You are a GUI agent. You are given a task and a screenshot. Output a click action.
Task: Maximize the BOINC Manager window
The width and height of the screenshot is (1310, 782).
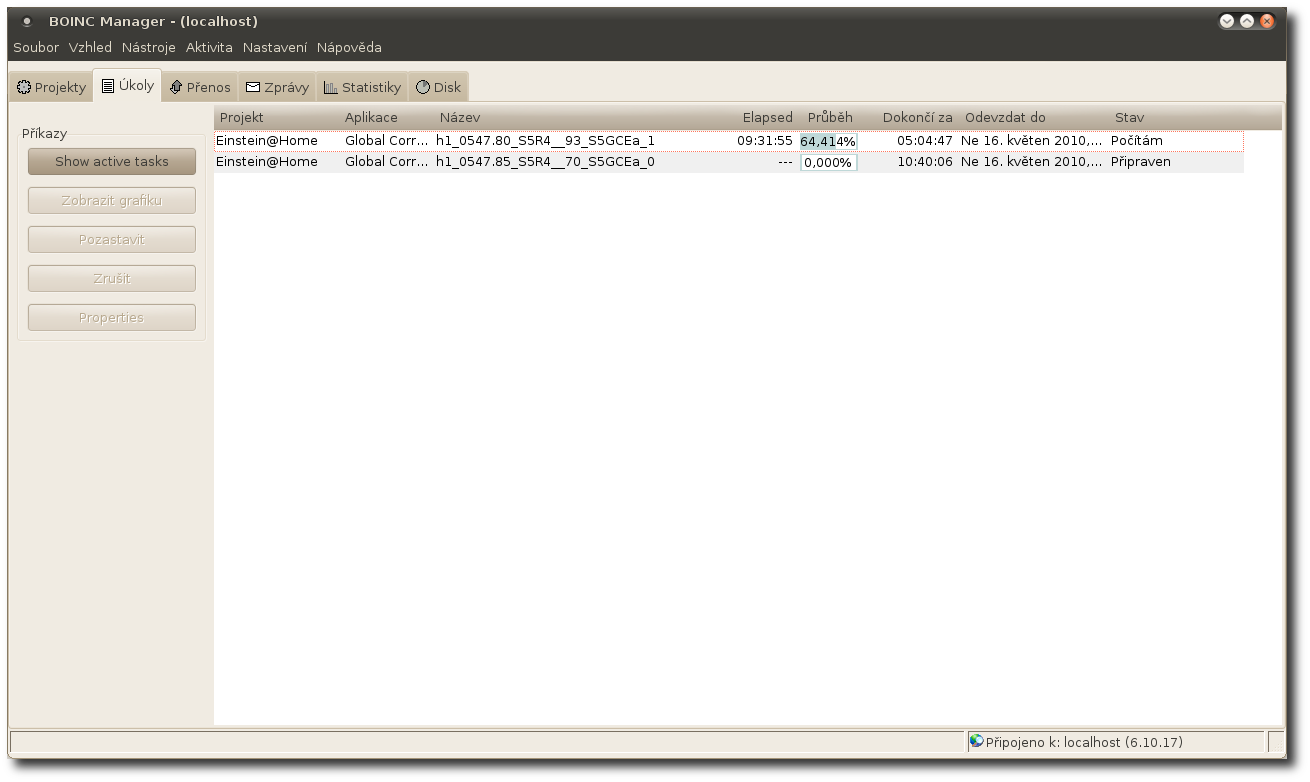(x=1247, y=21)
